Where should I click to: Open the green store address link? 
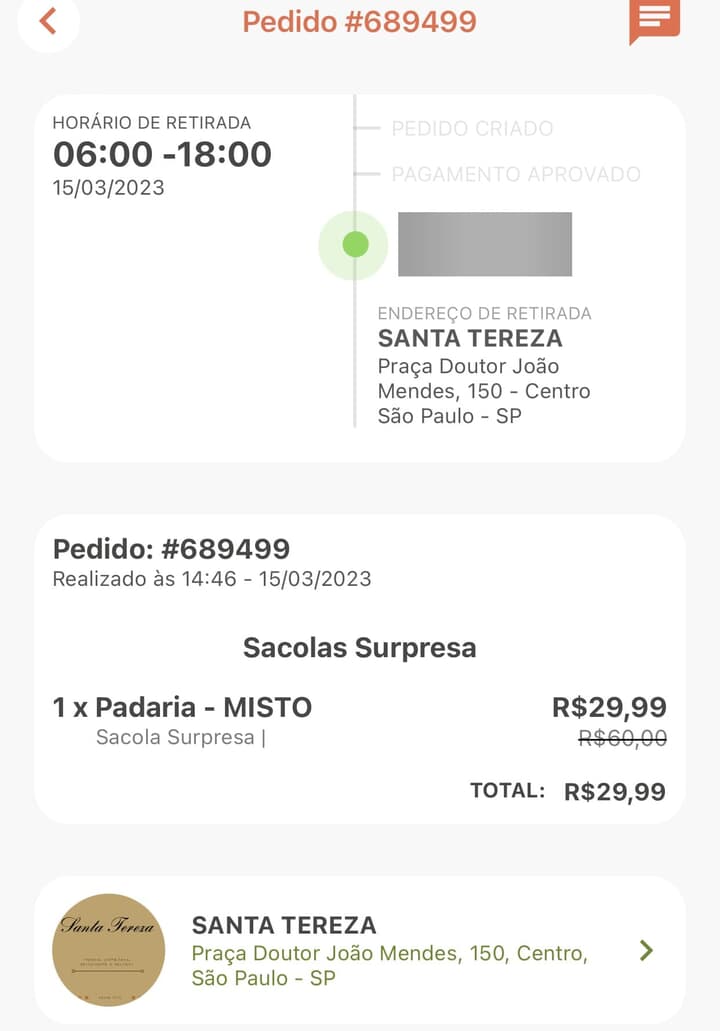coord(389,965)
